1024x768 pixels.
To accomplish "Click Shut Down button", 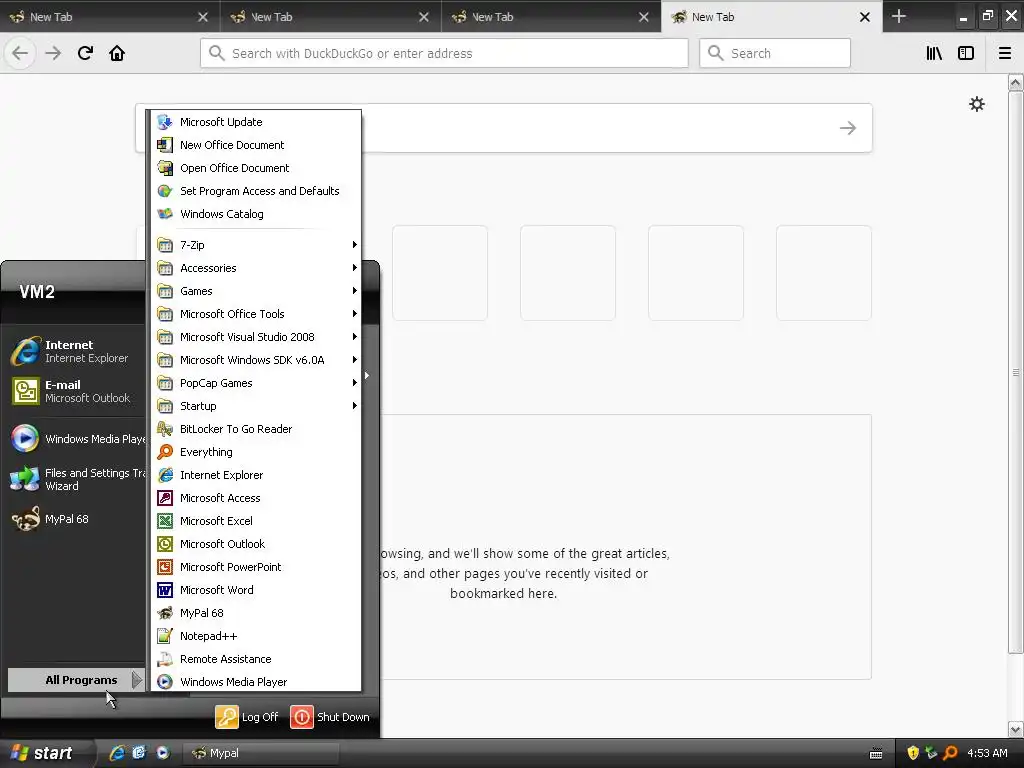I will click(x=330, y=716).
